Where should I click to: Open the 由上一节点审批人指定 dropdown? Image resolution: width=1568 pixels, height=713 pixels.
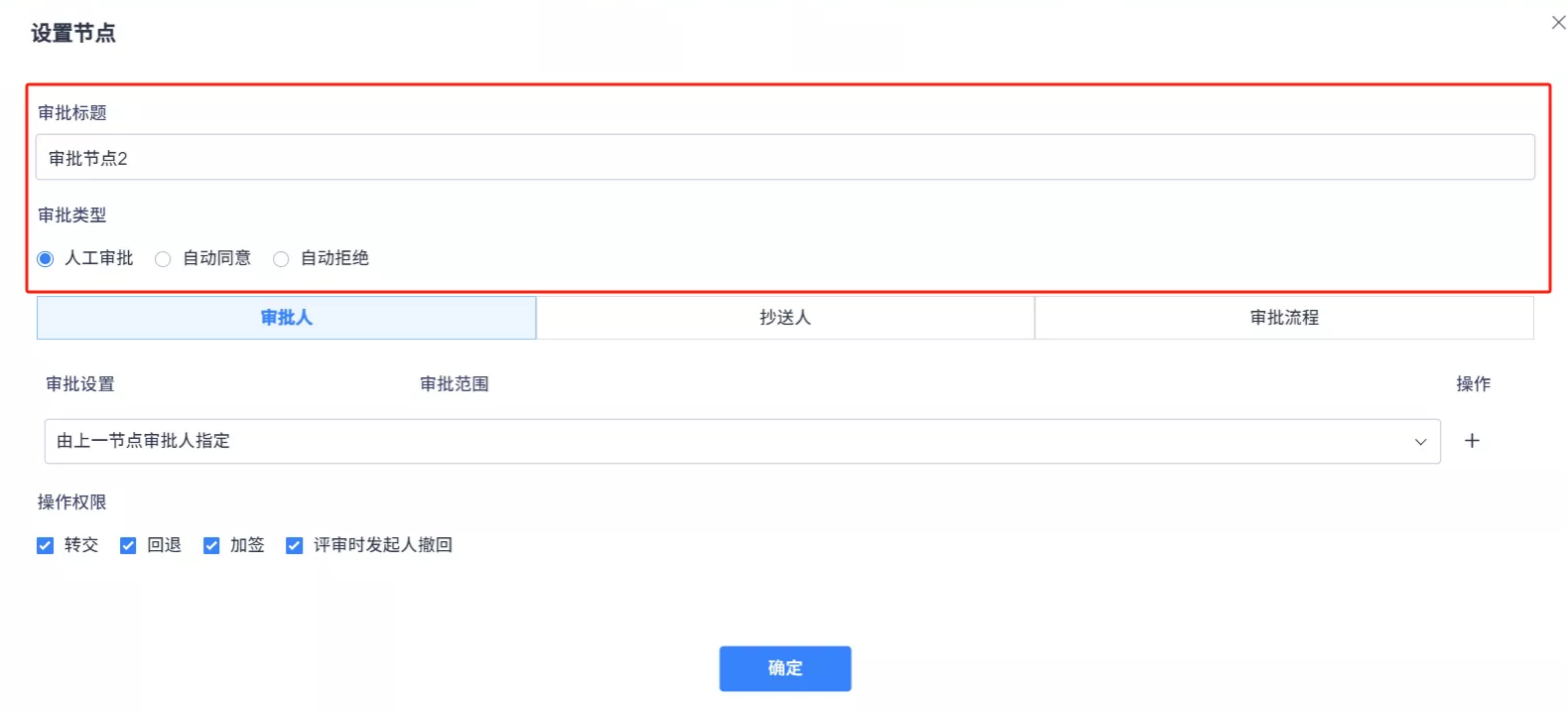(x=741, y=441)
